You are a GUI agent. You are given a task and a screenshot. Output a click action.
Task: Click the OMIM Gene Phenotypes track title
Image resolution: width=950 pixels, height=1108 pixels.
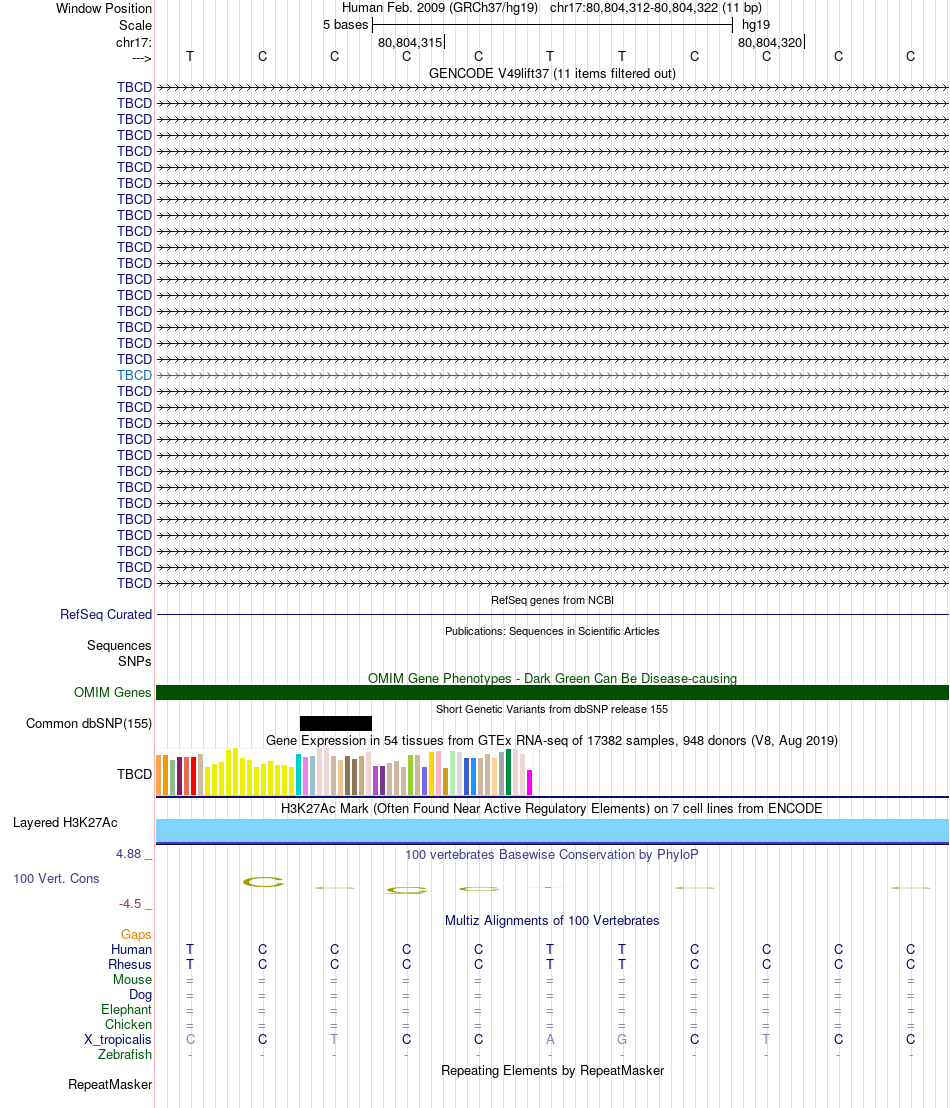pyautogui.click(x=552, y=678)
